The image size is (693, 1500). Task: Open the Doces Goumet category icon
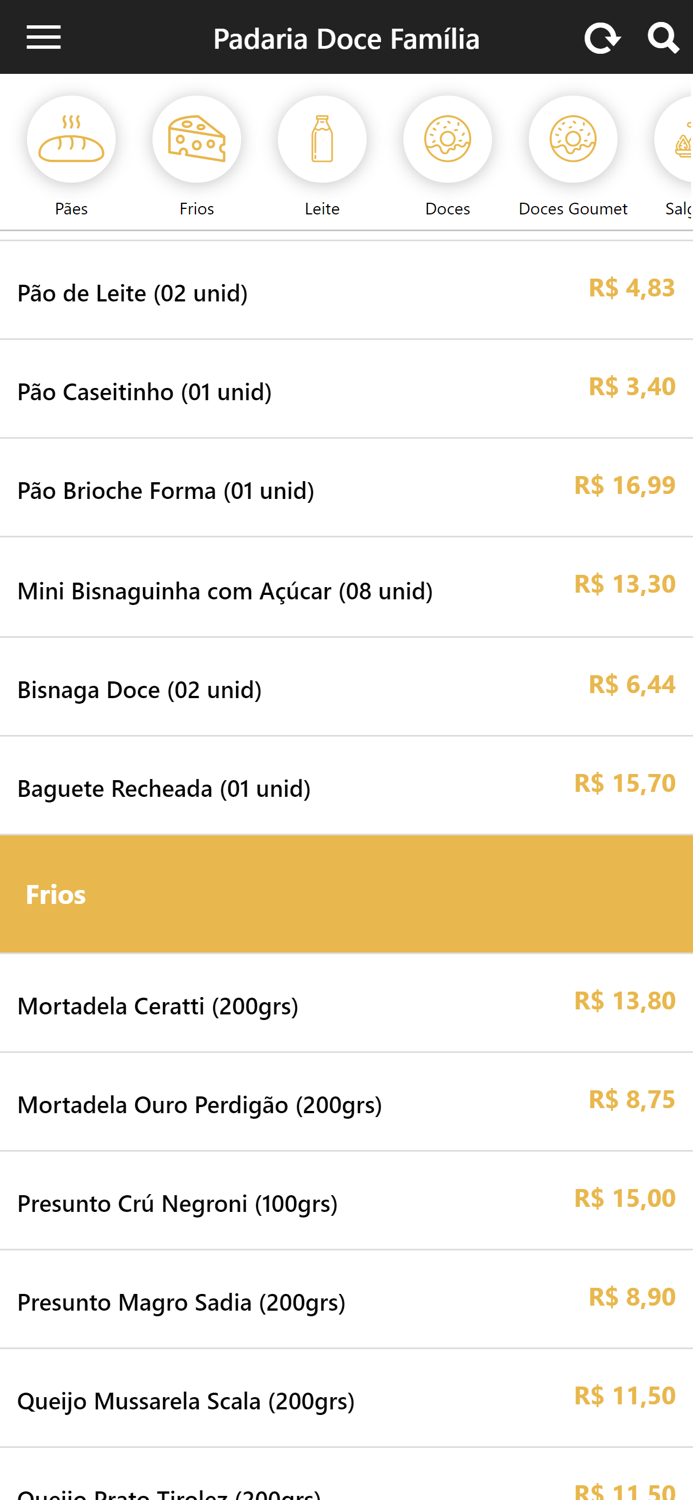point(573,138)
